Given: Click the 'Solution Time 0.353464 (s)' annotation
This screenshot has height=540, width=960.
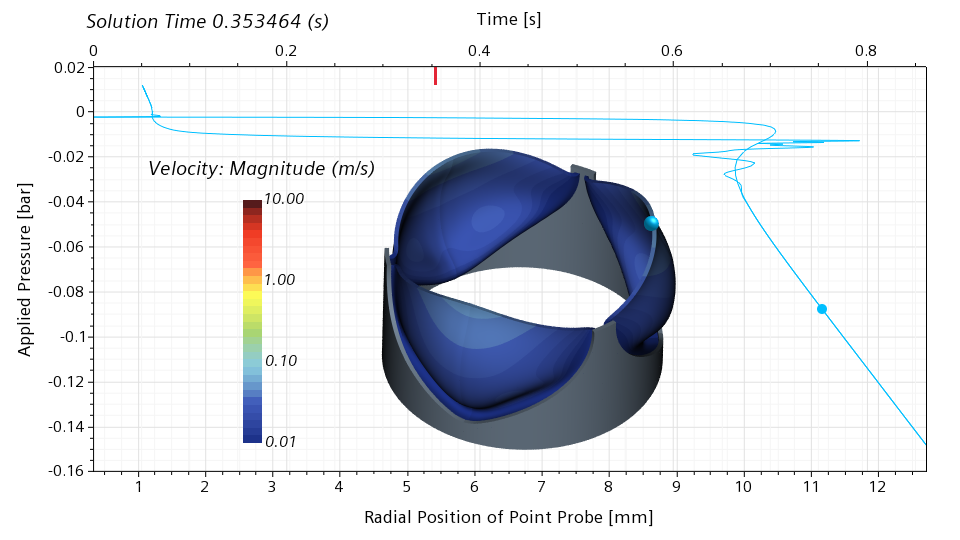Looking at the screenshot, I should point(207,21).
